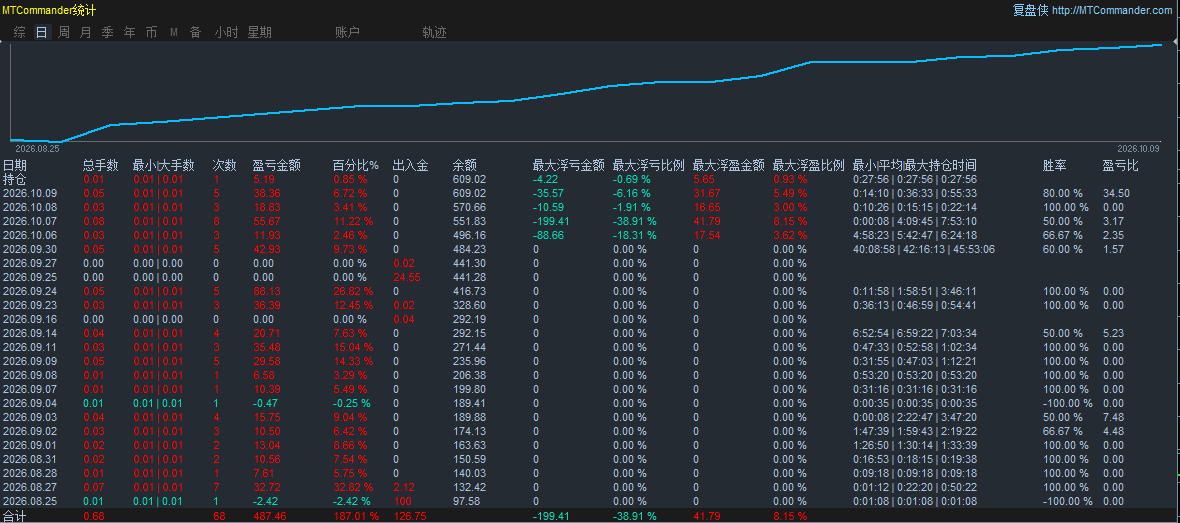The height and width of the screenshot is (523, 1180).
Task: Click the 盈亏金额 column header
Action: point(276,166)
